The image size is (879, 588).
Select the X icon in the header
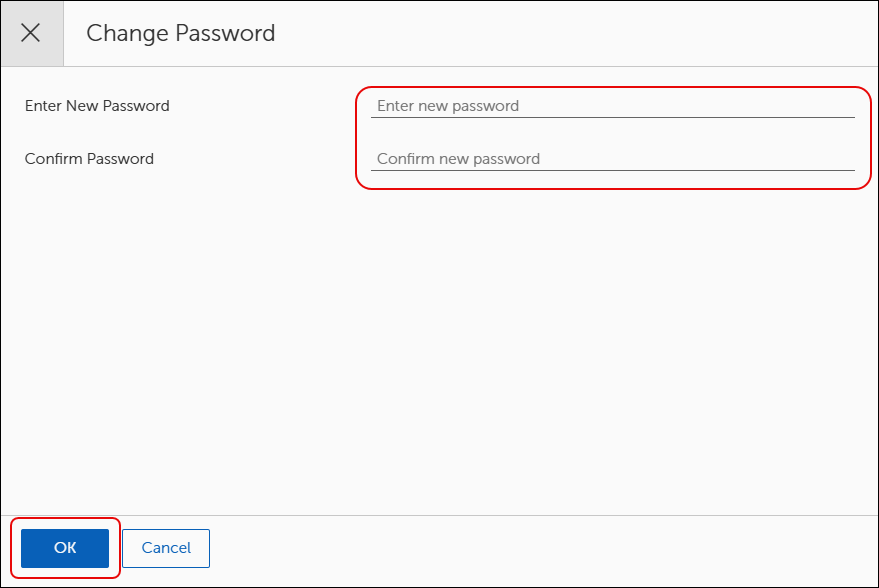[x=31, y=33]
